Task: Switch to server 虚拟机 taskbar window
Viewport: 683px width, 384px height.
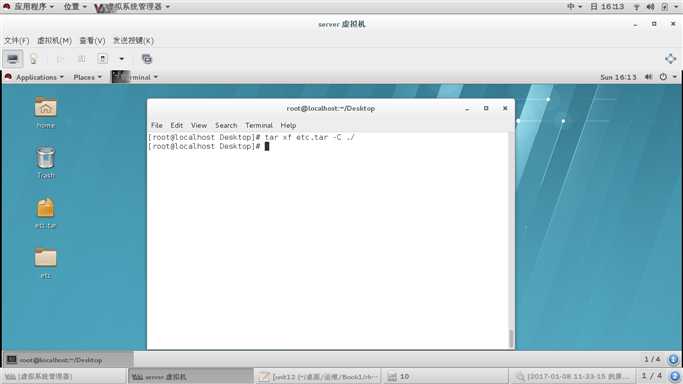Action: 190,376
